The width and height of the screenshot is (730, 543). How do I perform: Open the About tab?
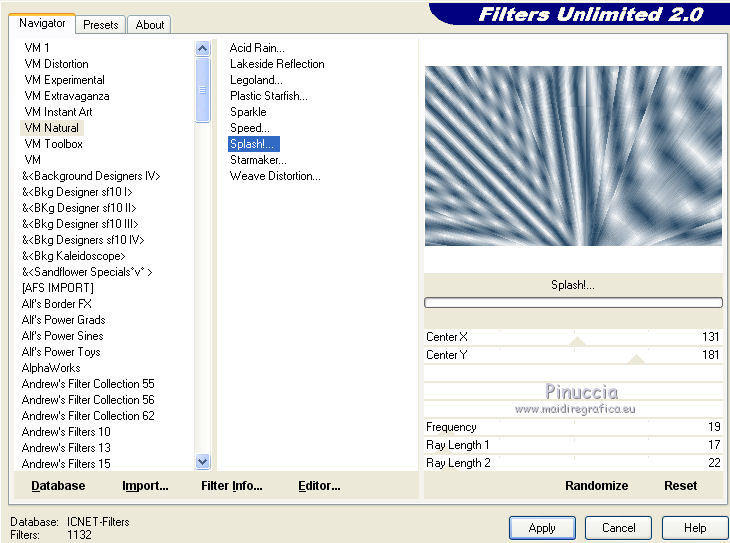(x=149, y=25)
